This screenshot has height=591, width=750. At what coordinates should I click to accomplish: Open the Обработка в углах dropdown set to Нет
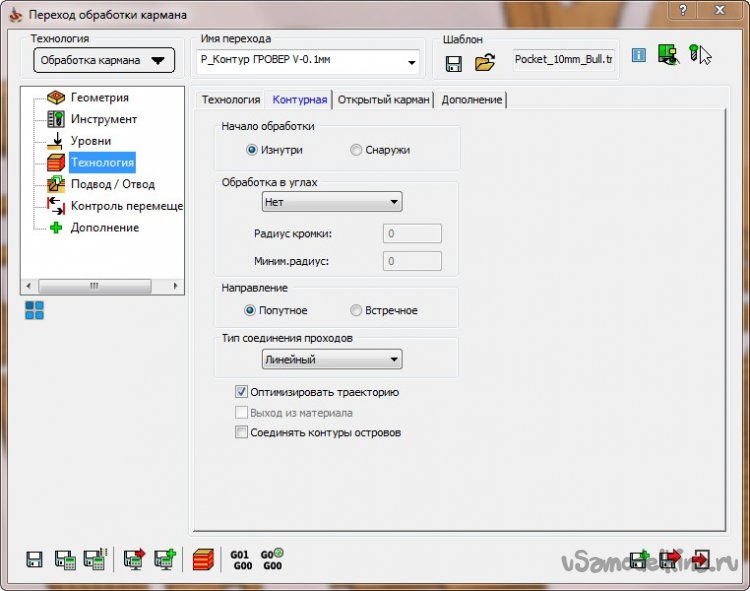pos(330,202)
